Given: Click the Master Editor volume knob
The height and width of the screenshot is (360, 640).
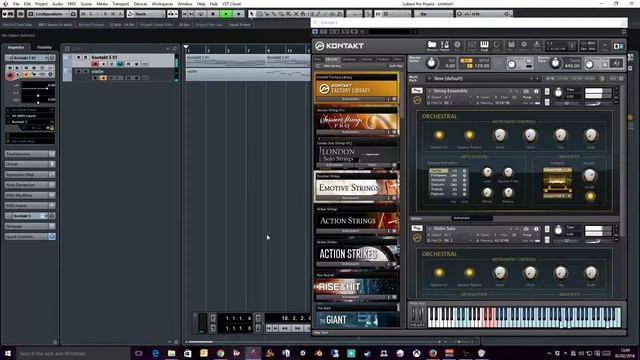Looking at the screenshot, I should pyautogui.click(x=431, y=63).
